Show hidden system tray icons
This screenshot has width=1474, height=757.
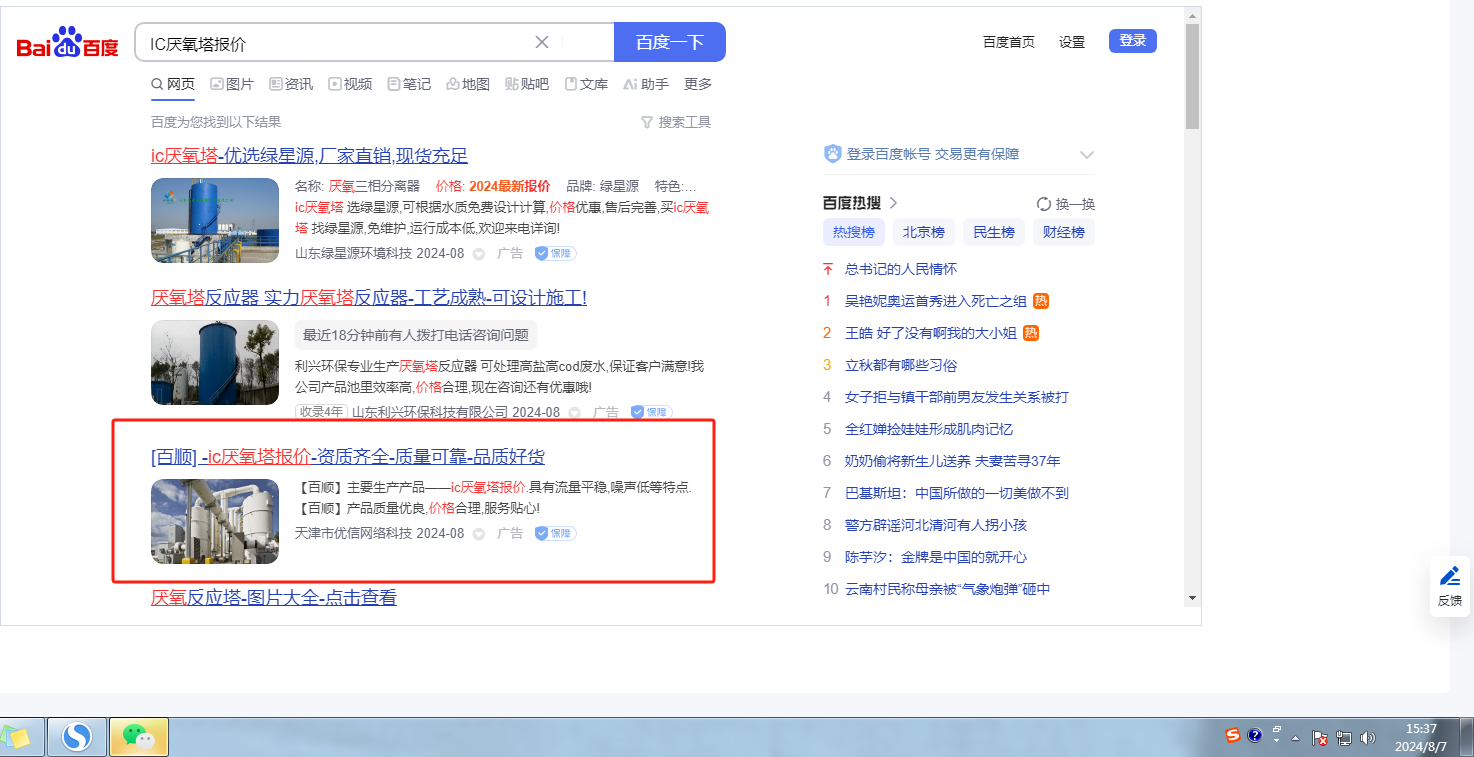pyautogui.click(x=1296, y=738)
